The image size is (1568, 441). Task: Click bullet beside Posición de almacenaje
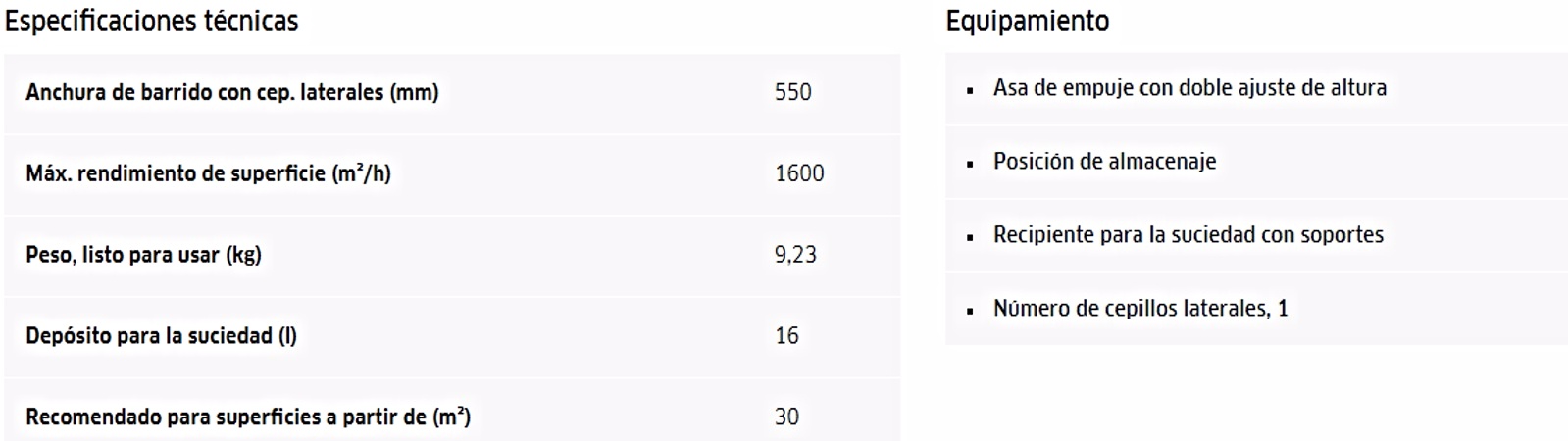[x=970, y=164]
